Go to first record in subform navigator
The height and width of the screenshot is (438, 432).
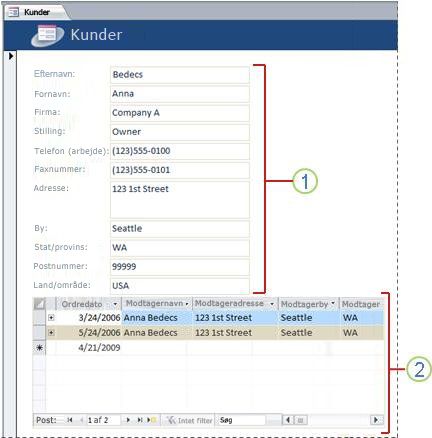[70, 420]
